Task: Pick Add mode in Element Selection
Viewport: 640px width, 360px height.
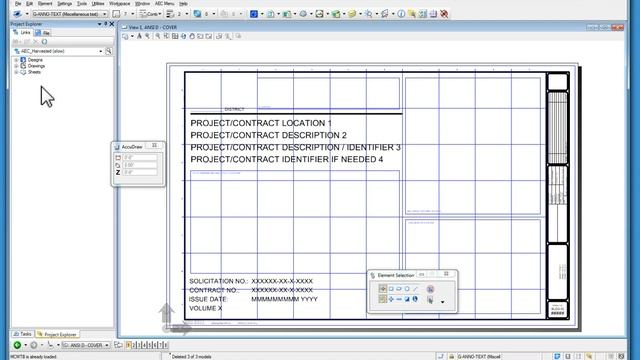Action: click(391, 299)
